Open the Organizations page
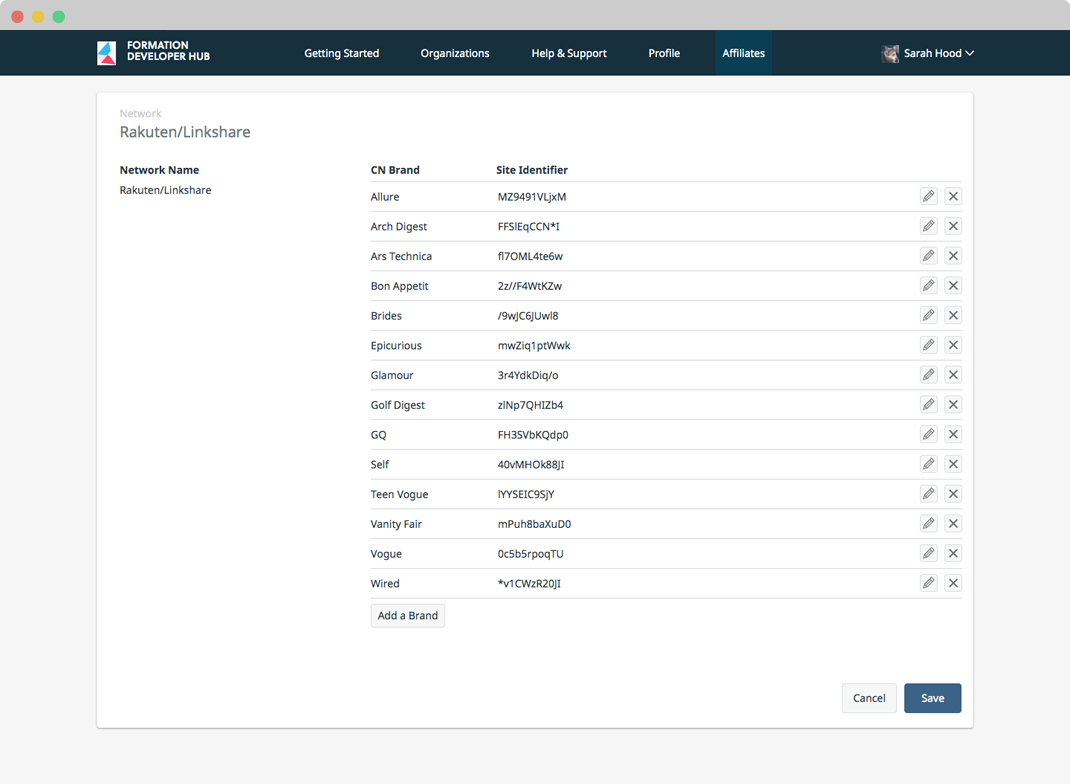Image resolution: width=1070 pixels, height=784 pixels. point(454,53)
